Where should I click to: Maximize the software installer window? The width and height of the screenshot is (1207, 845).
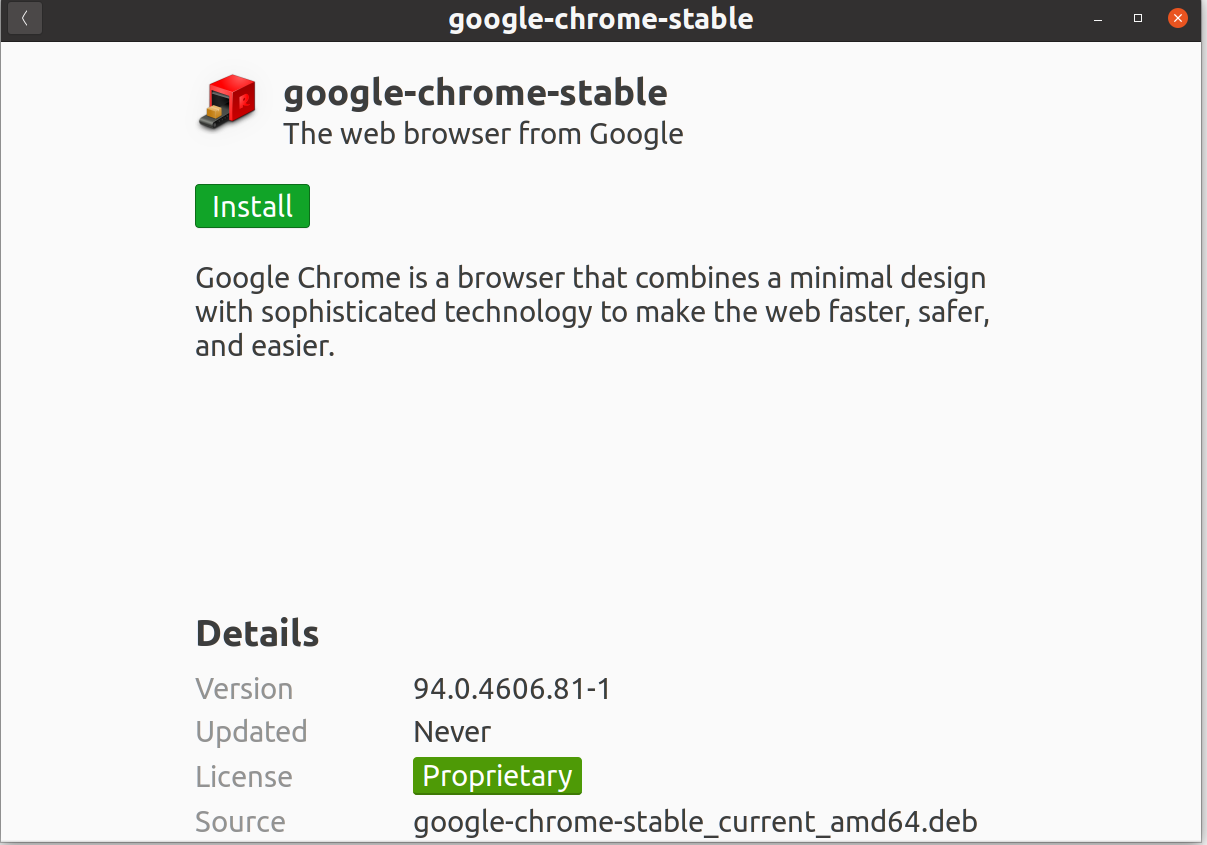point(1138,19)
